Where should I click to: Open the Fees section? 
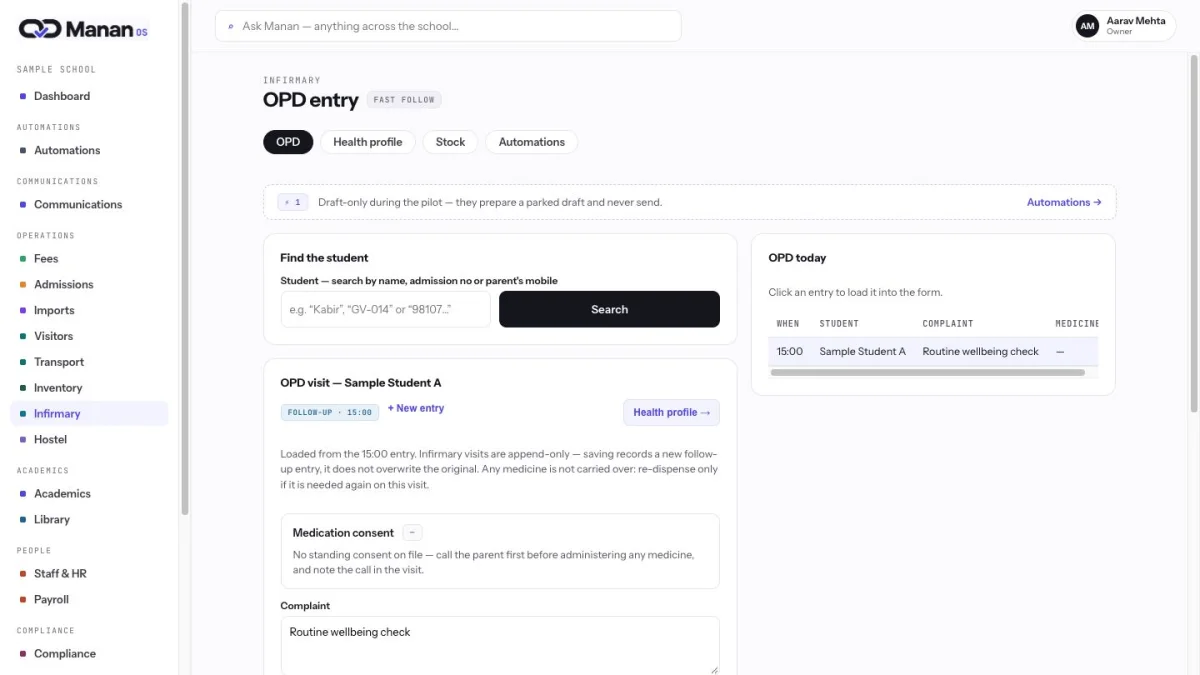point(46,258)
